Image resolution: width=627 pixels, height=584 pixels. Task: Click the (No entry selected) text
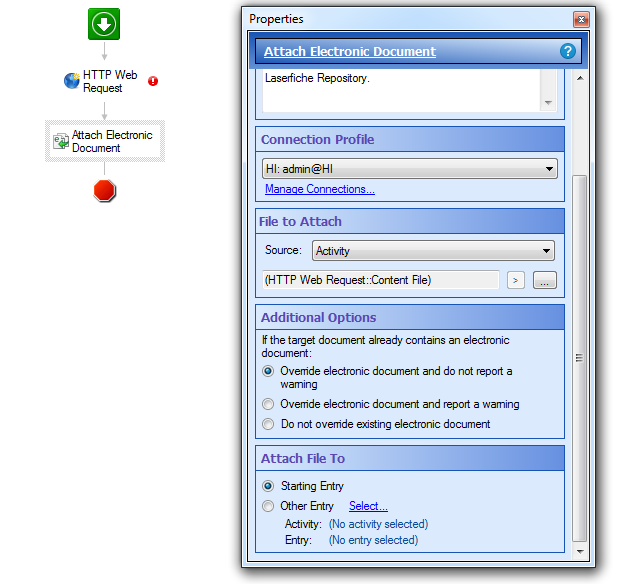coord(373,540)
